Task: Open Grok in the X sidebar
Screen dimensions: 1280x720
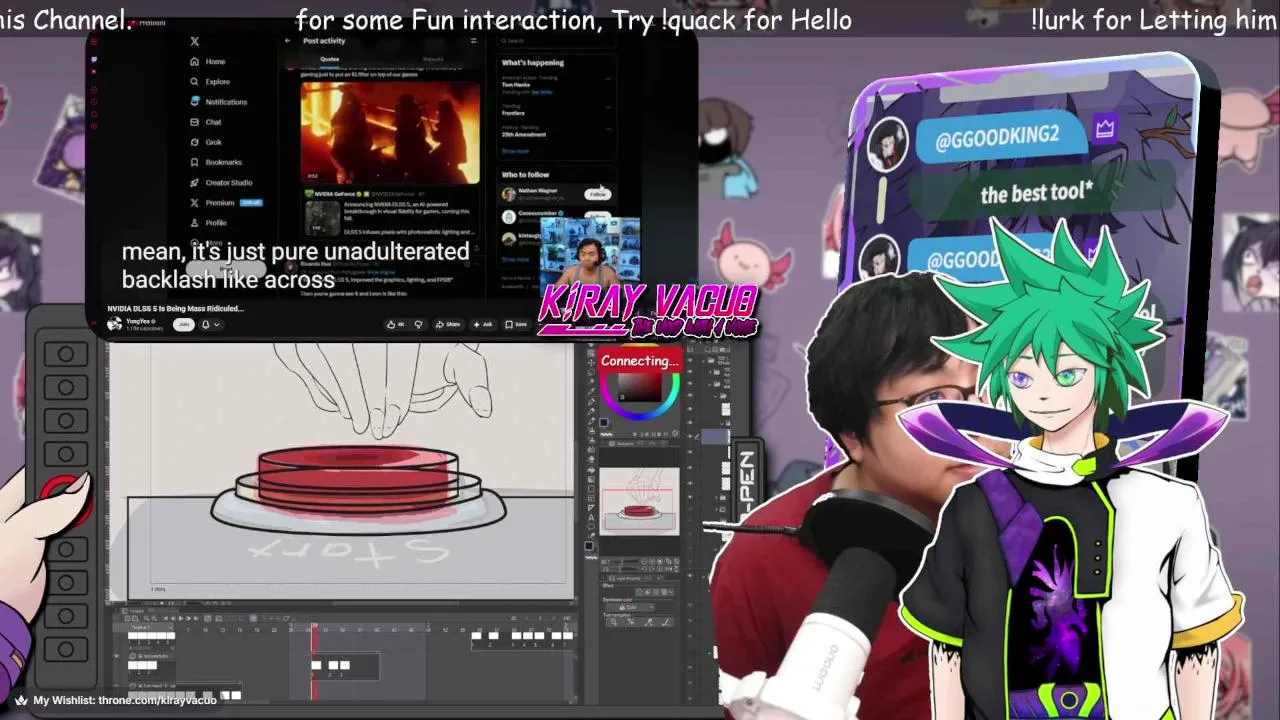Action: pyautogui.click(x=206, y=142)
